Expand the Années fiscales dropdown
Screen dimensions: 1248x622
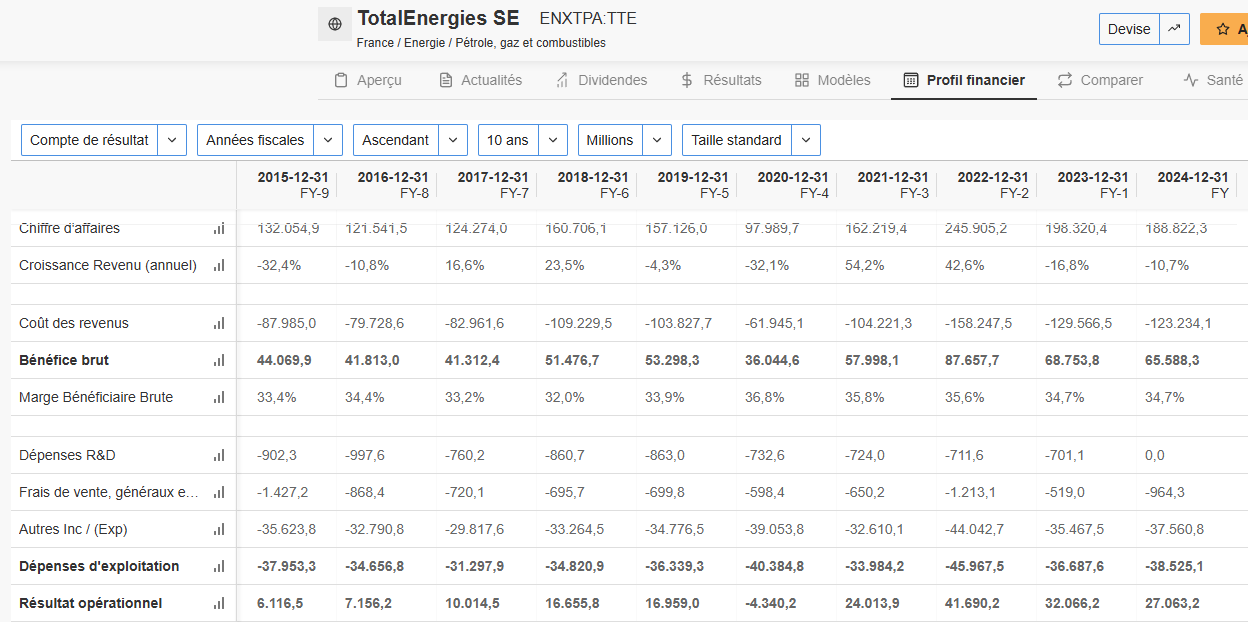point(270,140)
